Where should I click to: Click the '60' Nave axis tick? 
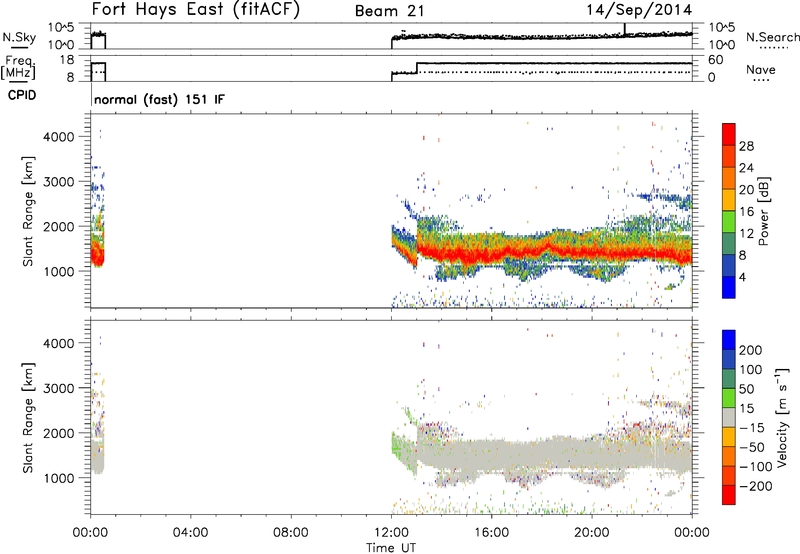(x=716, y=60)
